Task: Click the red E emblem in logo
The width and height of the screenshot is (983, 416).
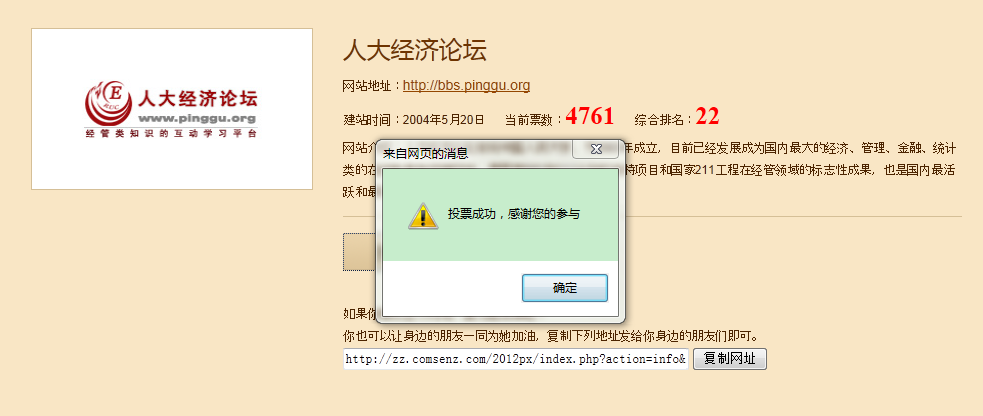Action: [x=108, y=103]
